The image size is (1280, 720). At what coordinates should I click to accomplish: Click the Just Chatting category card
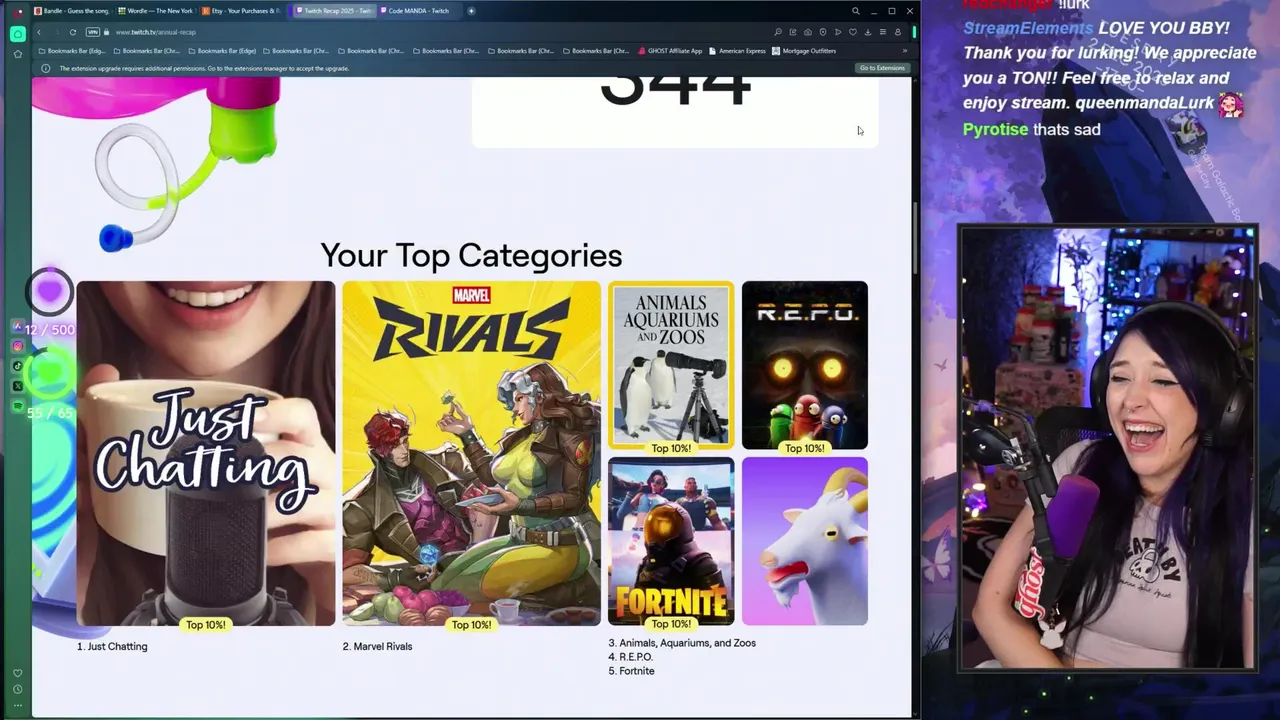[x=206, y=453]
